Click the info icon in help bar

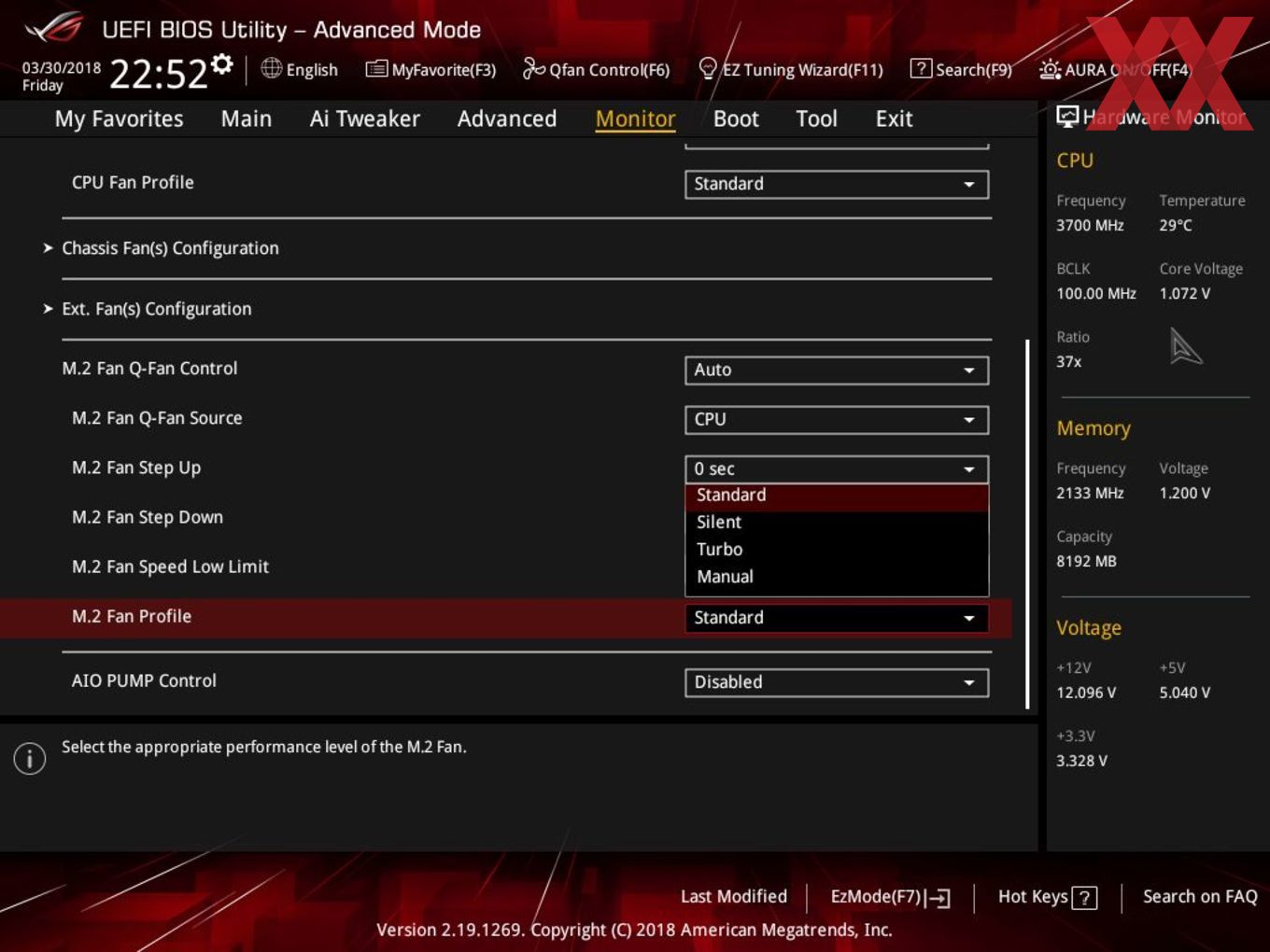coord(30,758)
